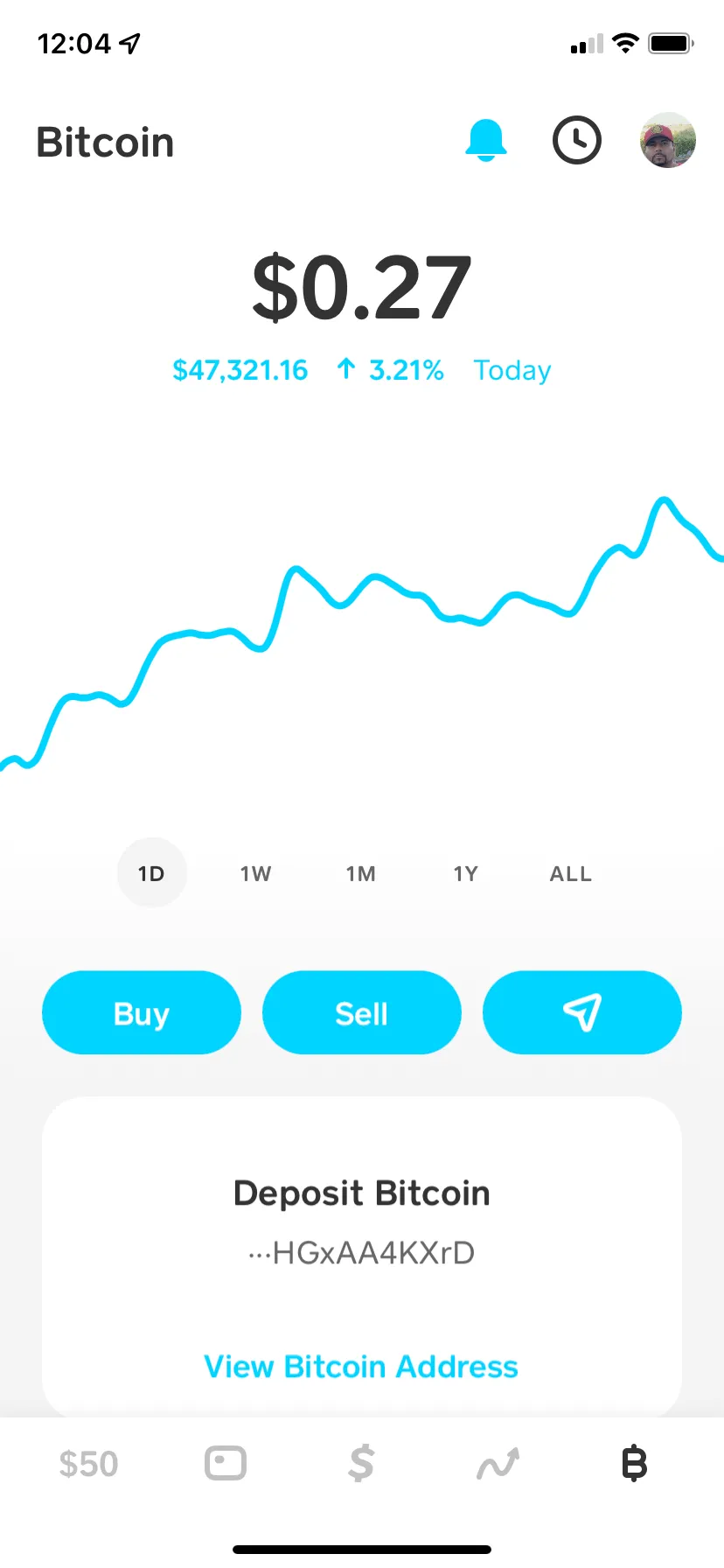The width and height of the screenshot is (724, 1568).
Task: Tap the Deposit Bitcoin address text
Action: coord(361,1253)
